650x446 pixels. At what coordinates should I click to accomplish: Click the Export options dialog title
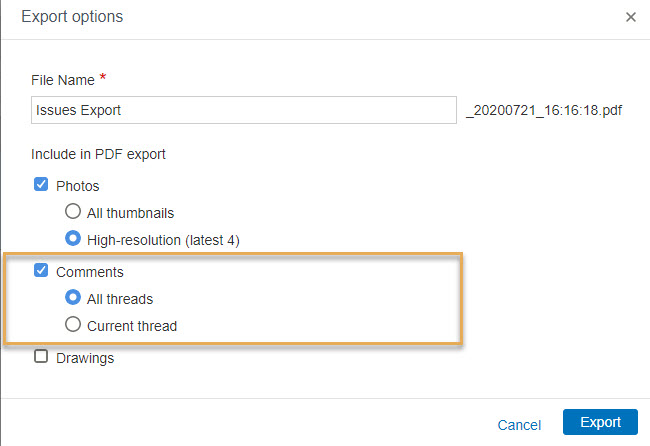point(72,17)
